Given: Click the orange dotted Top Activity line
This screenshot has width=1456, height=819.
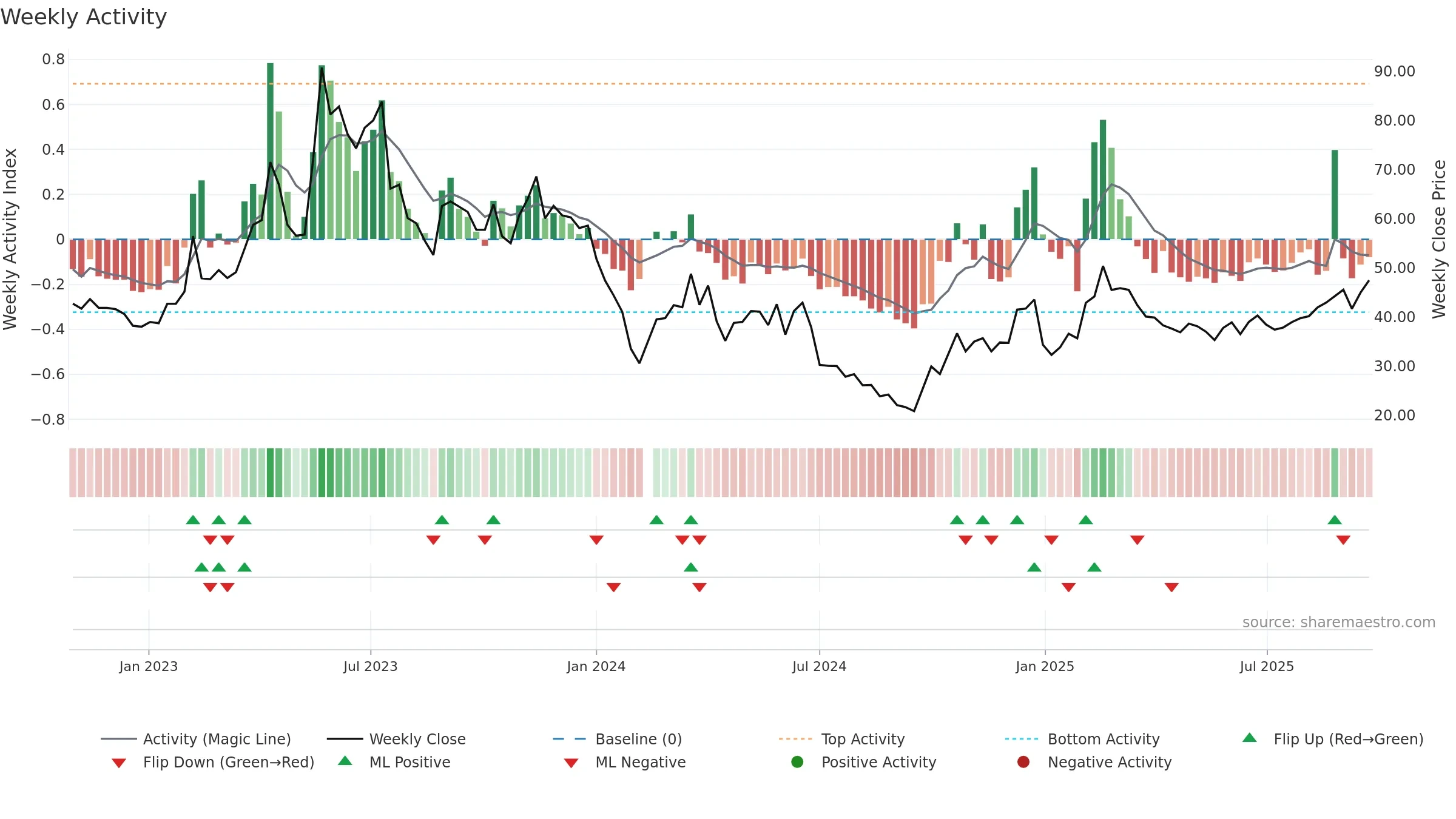Looking at the screenshot, I should 721,84.
